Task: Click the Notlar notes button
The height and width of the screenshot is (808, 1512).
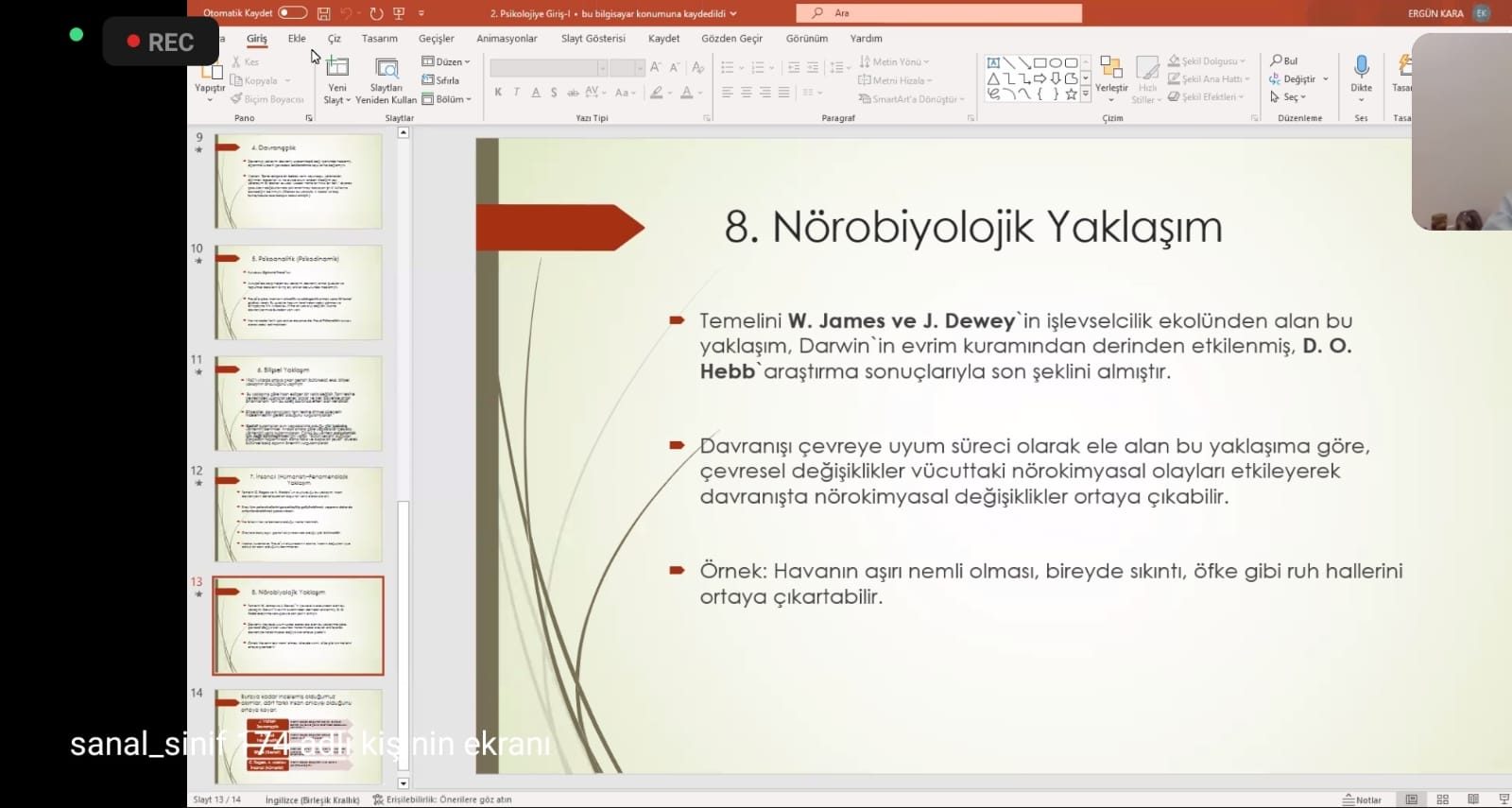Action: [x=1363, y=799]
